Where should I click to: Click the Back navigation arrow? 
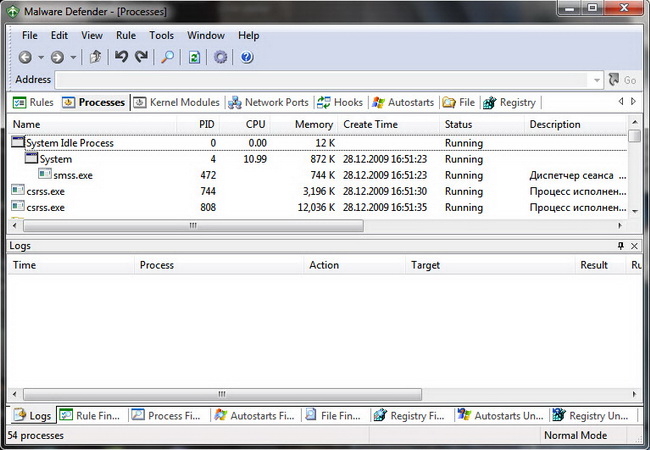[24, 58]
